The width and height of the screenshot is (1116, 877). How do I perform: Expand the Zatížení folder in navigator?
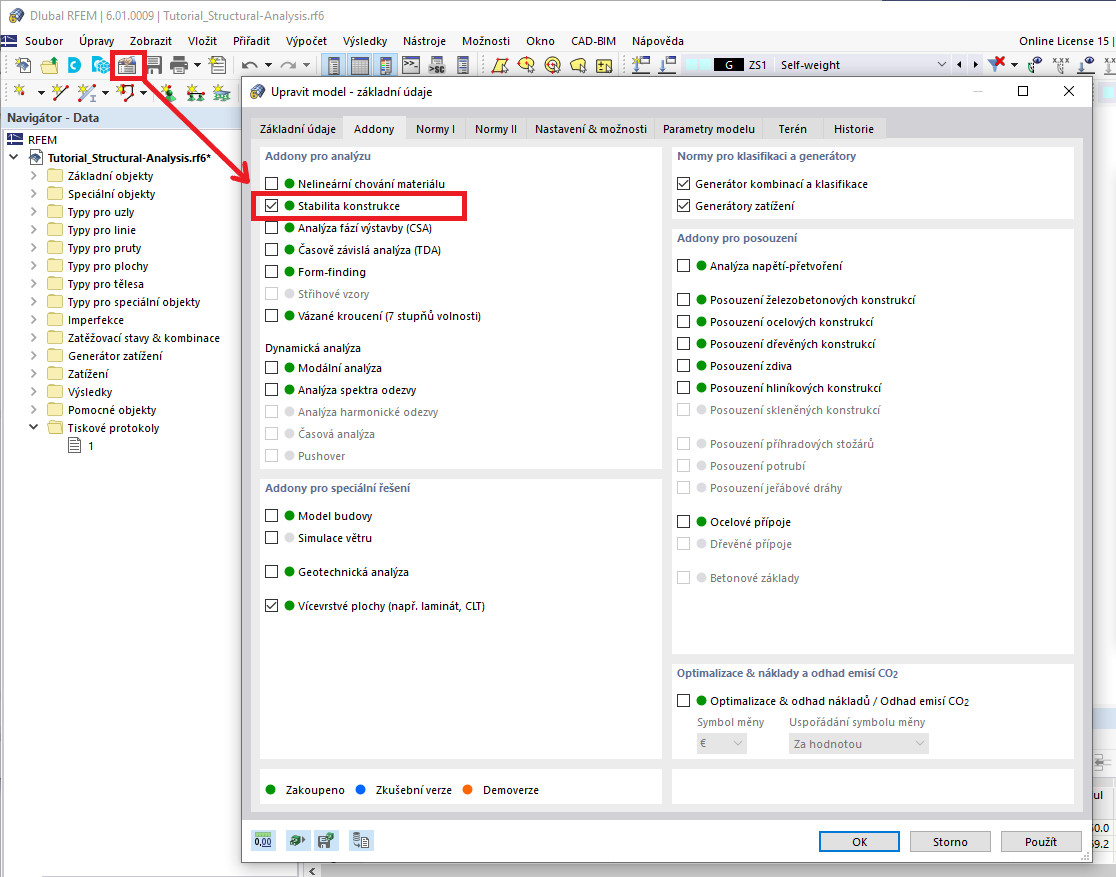point(33,373)
